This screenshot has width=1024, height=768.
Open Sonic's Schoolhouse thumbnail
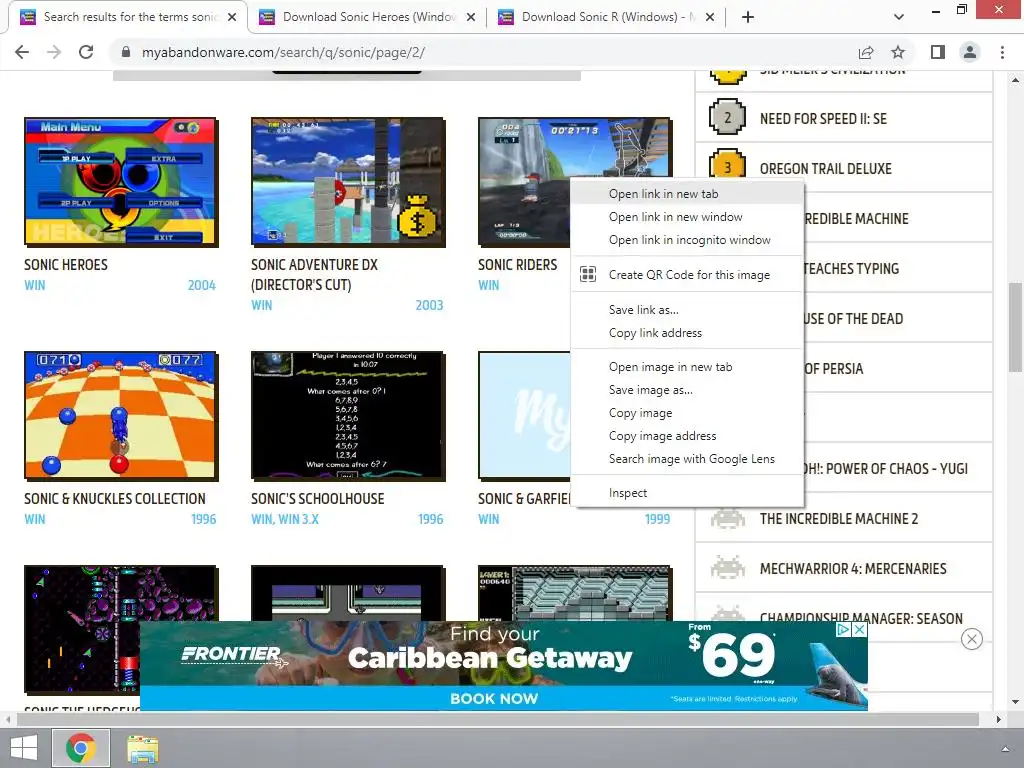coord(348,415)
